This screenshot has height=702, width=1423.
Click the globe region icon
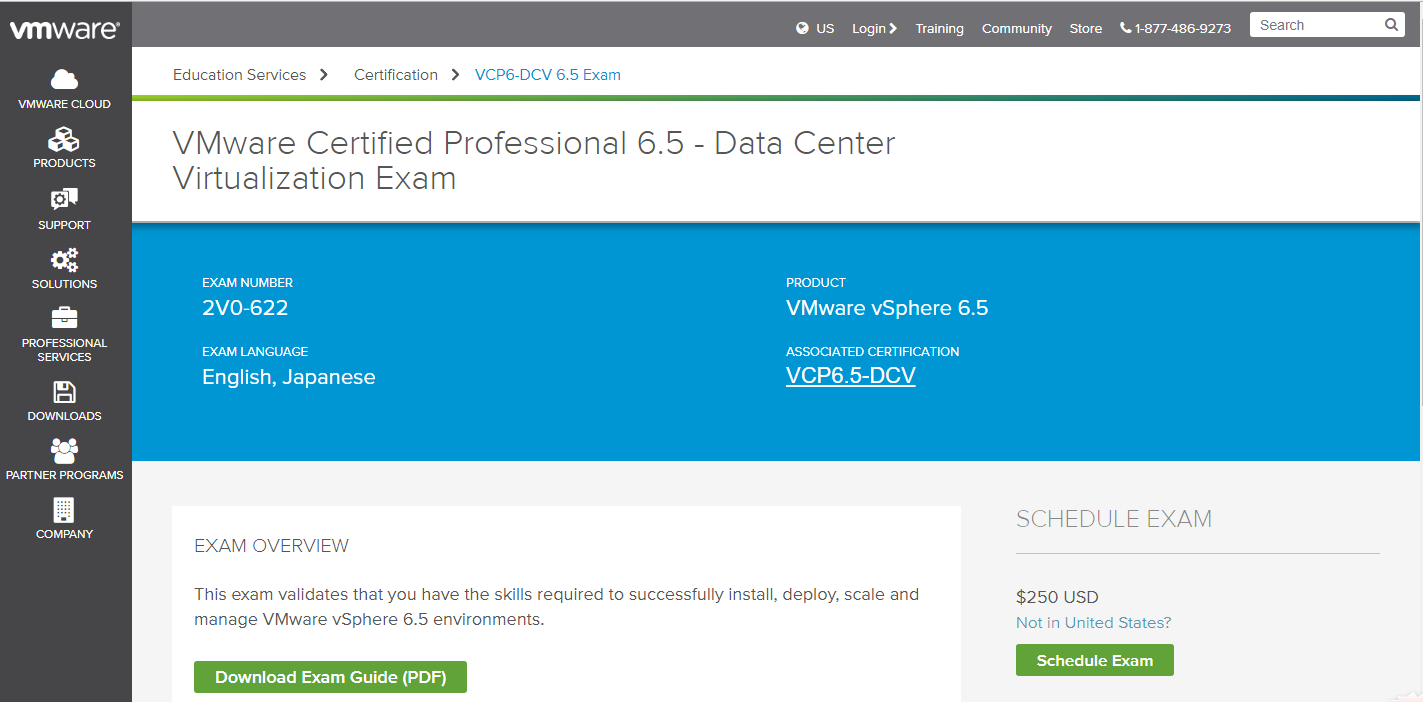pyautogui.click(x=802, y=28)
